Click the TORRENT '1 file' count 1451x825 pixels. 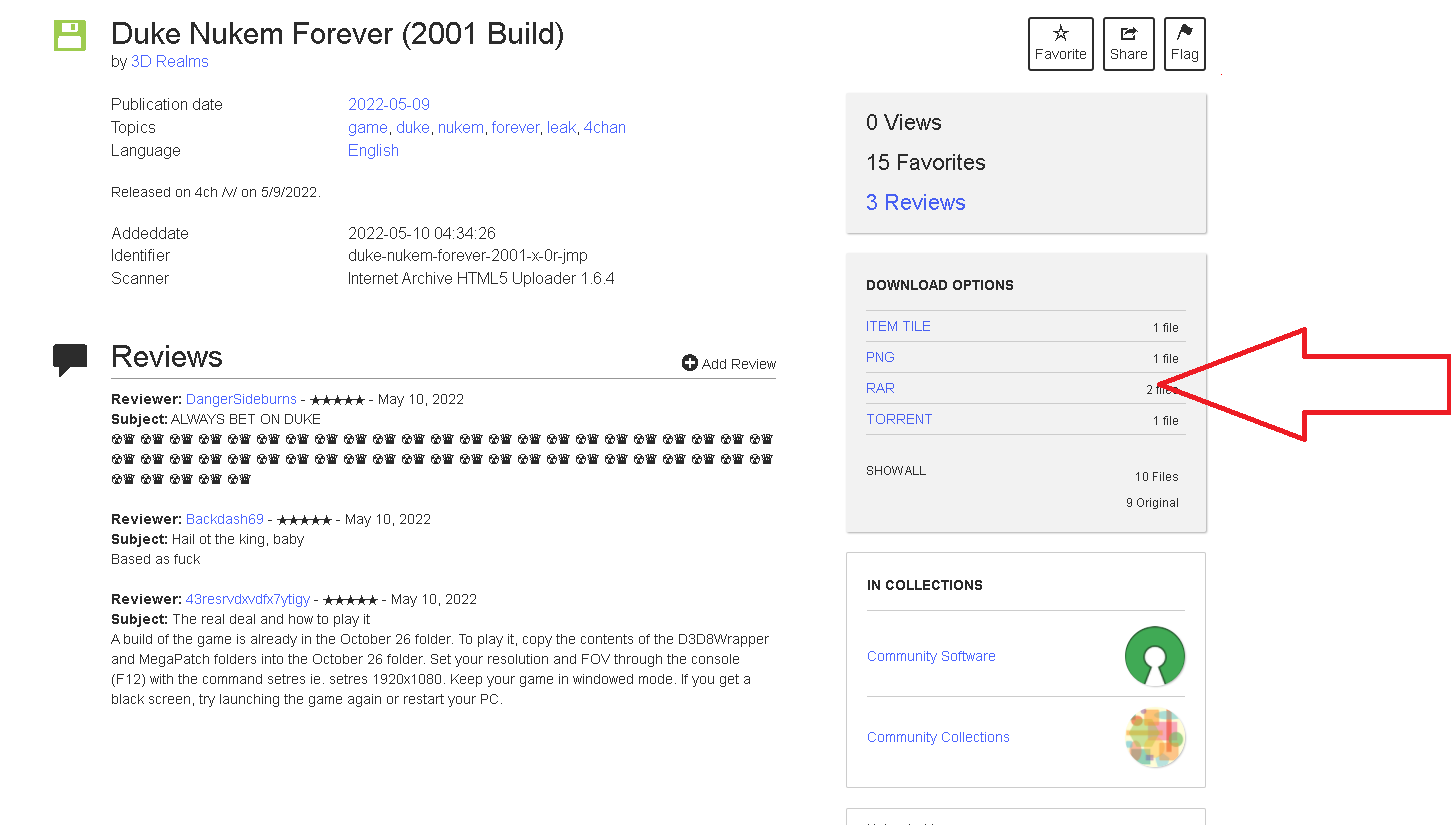coord(1166,421)
